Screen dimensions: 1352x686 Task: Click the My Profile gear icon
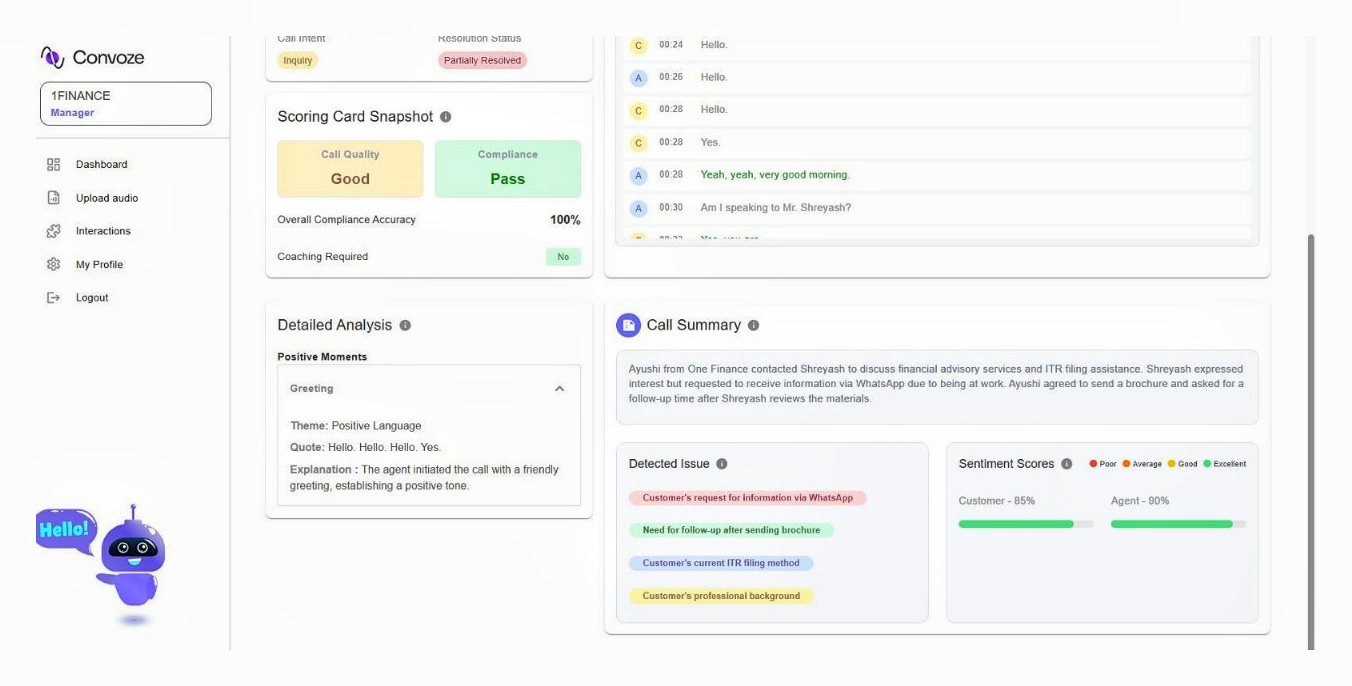(54, 264)
